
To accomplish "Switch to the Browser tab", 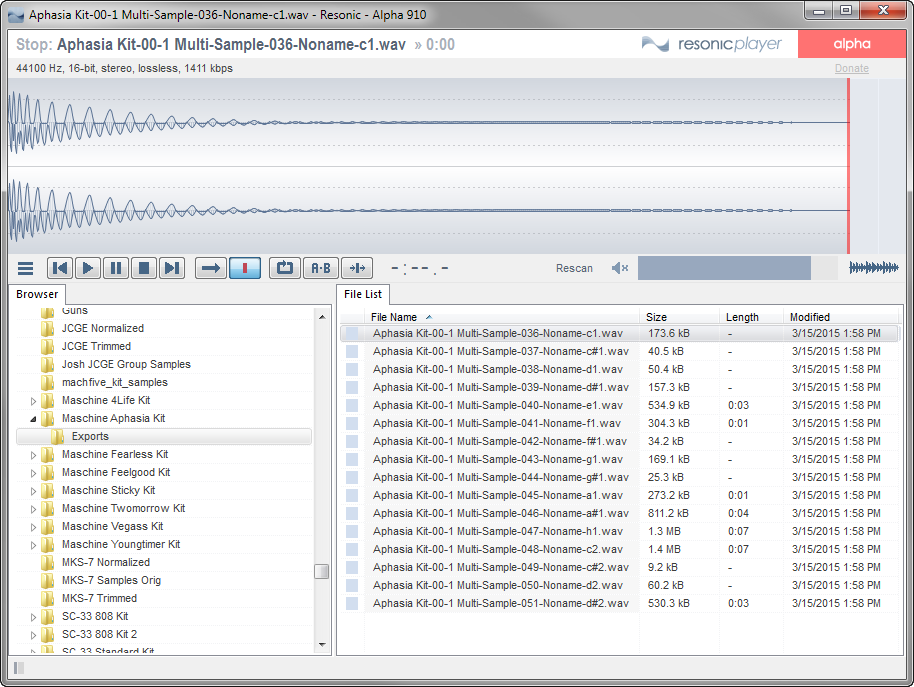I will click(37, 294).
